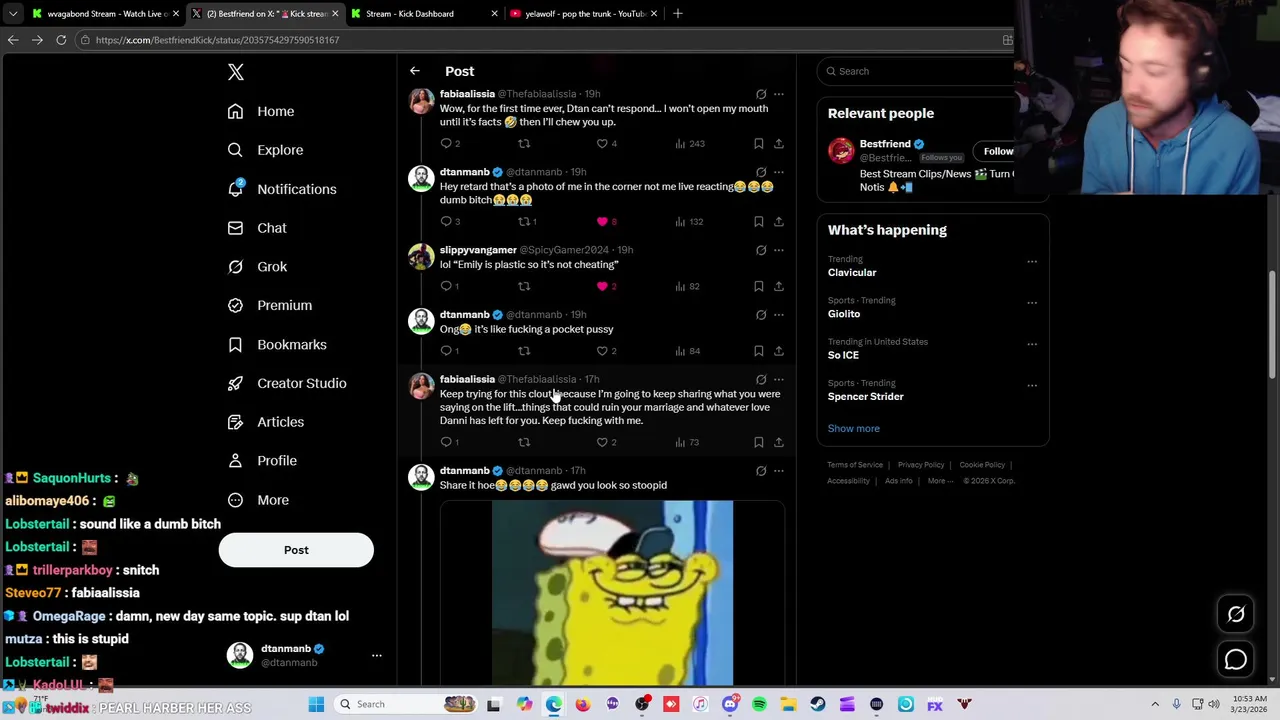The image size is (1280, 720).
Task: Open more options on slippyvangamer's reply
Action: [x=779, y=250]
